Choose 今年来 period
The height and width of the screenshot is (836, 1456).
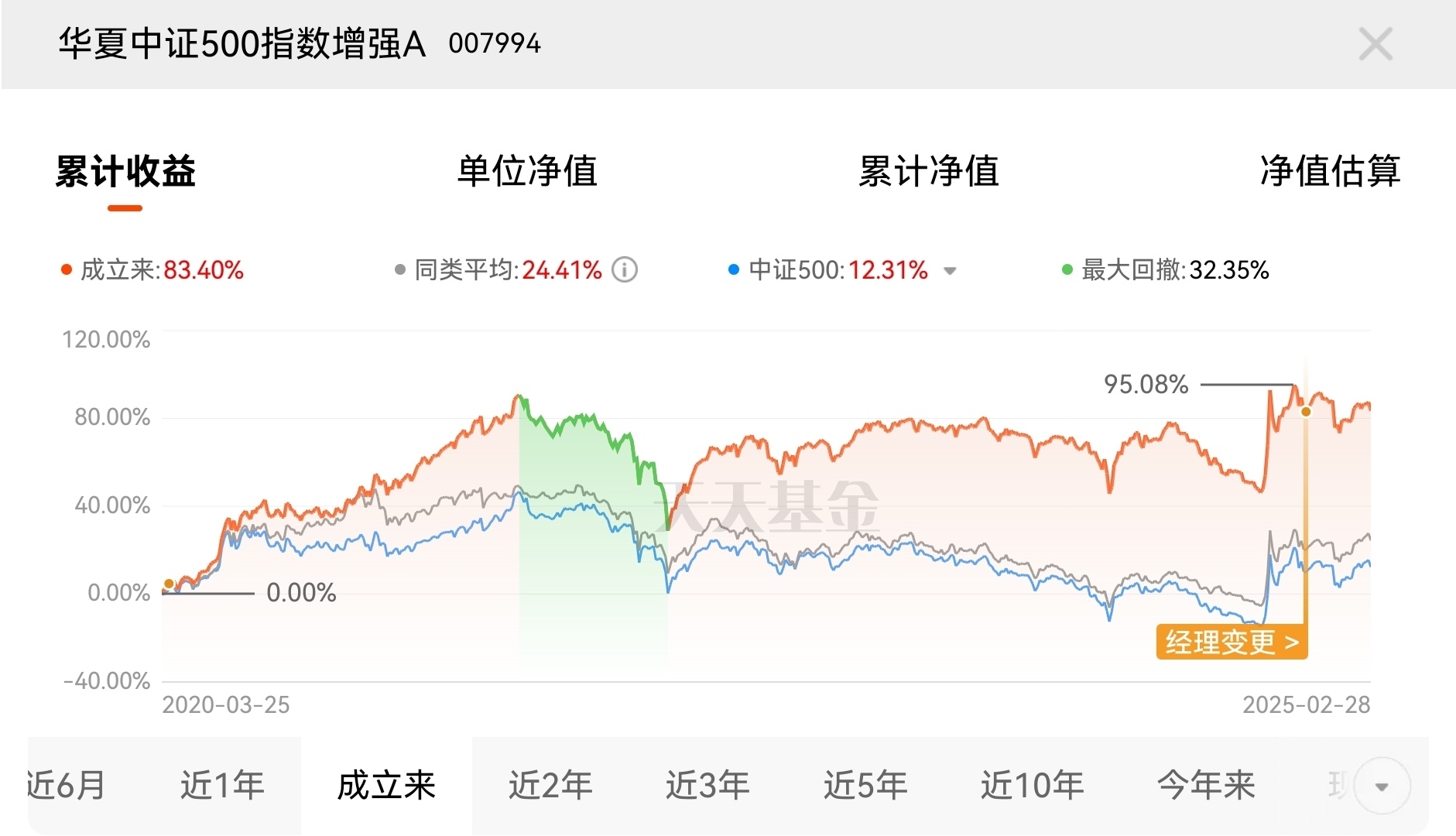pyautogui.click(x=1206, y=785)
